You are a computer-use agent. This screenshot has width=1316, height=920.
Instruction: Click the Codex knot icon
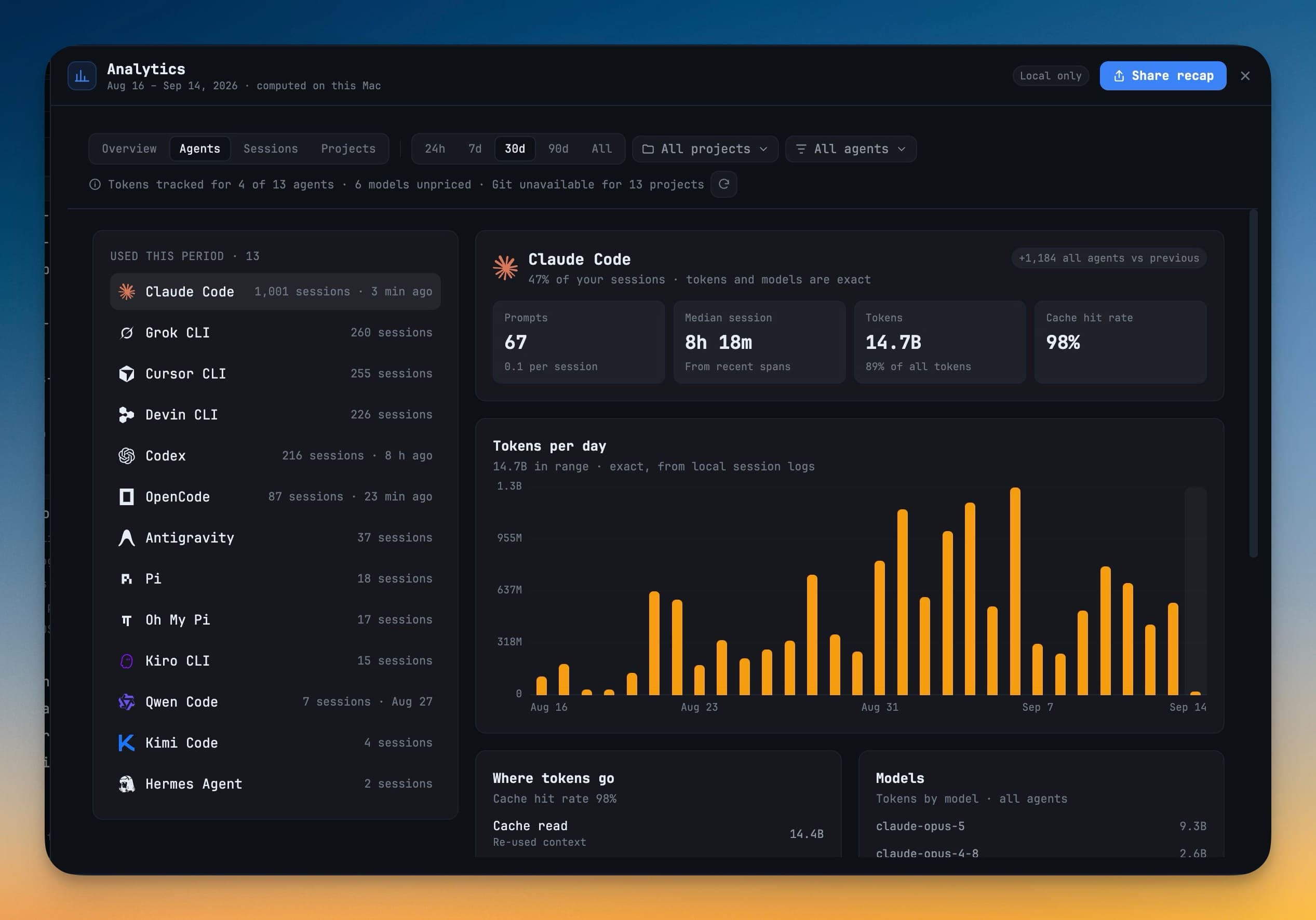click(x=127, y=456)
